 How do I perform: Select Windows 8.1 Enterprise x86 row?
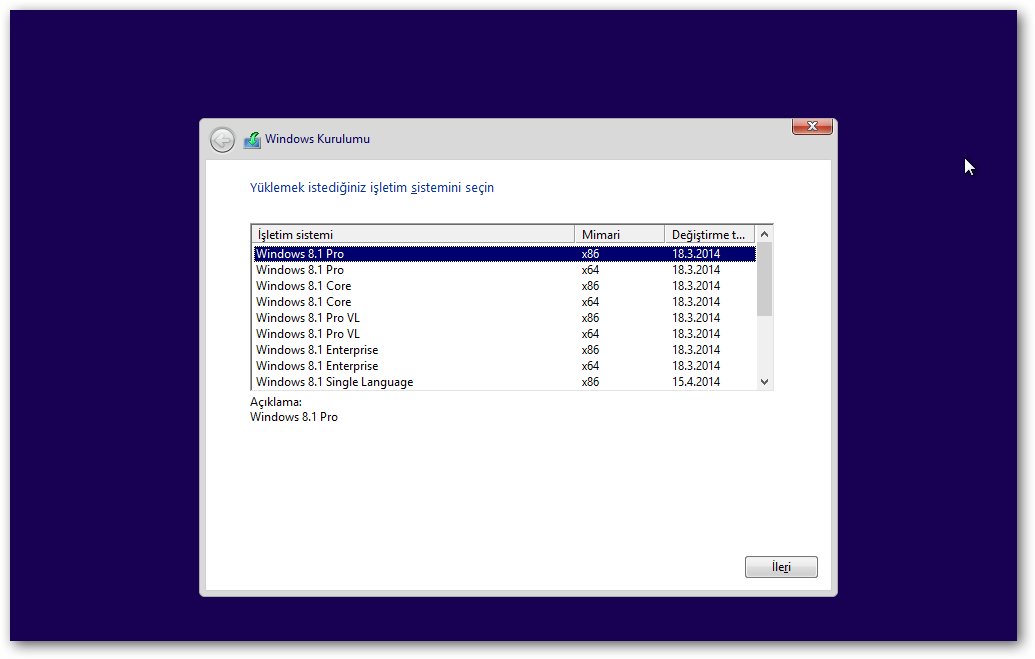[x=505, y=350]
